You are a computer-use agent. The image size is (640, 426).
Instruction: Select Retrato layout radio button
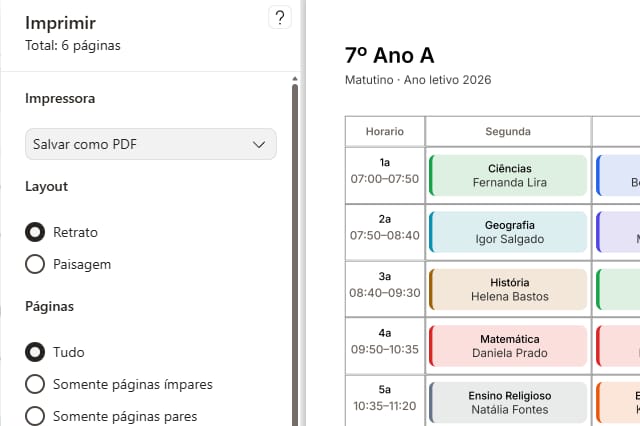tap(35, 232)
